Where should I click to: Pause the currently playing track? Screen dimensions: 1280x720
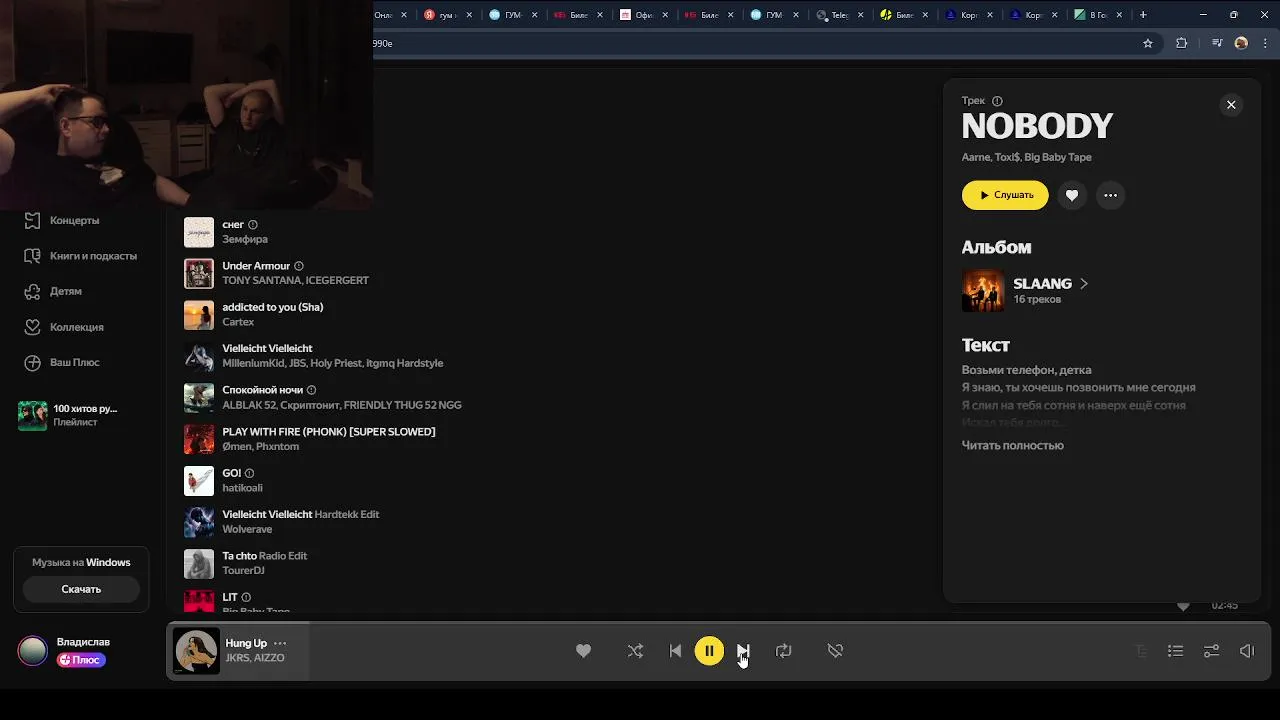(709, 651)
